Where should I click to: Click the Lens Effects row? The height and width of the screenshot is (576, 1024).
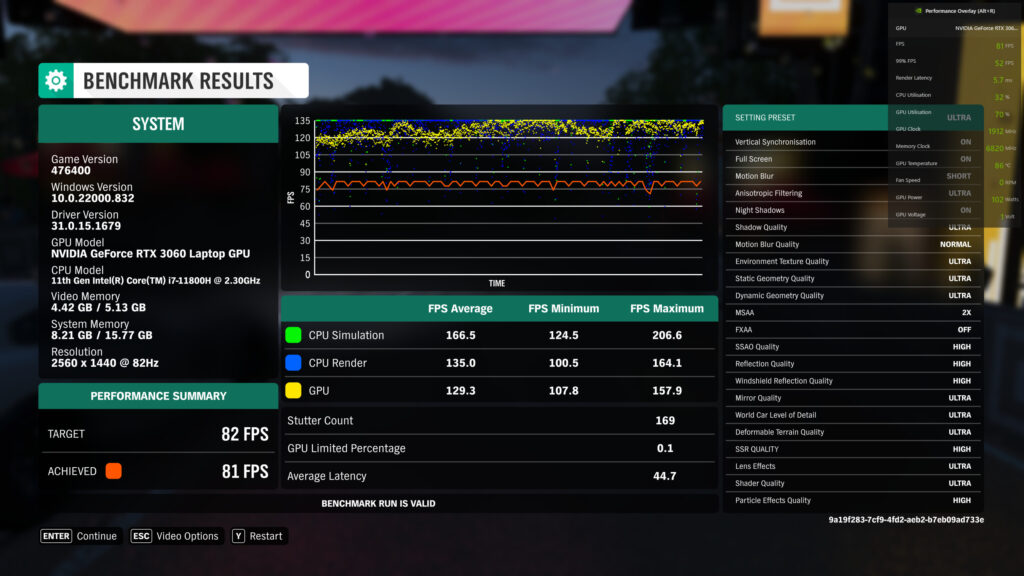(853, 466)
